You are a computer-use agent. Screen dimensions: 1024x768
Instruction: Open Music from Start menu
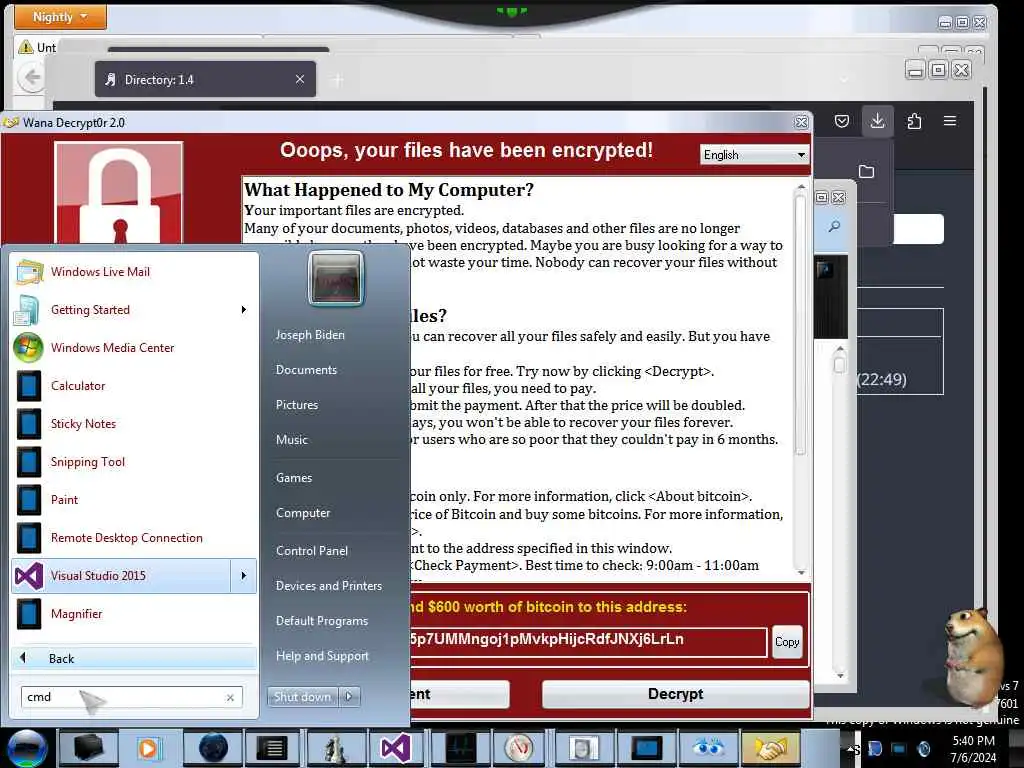291,440
